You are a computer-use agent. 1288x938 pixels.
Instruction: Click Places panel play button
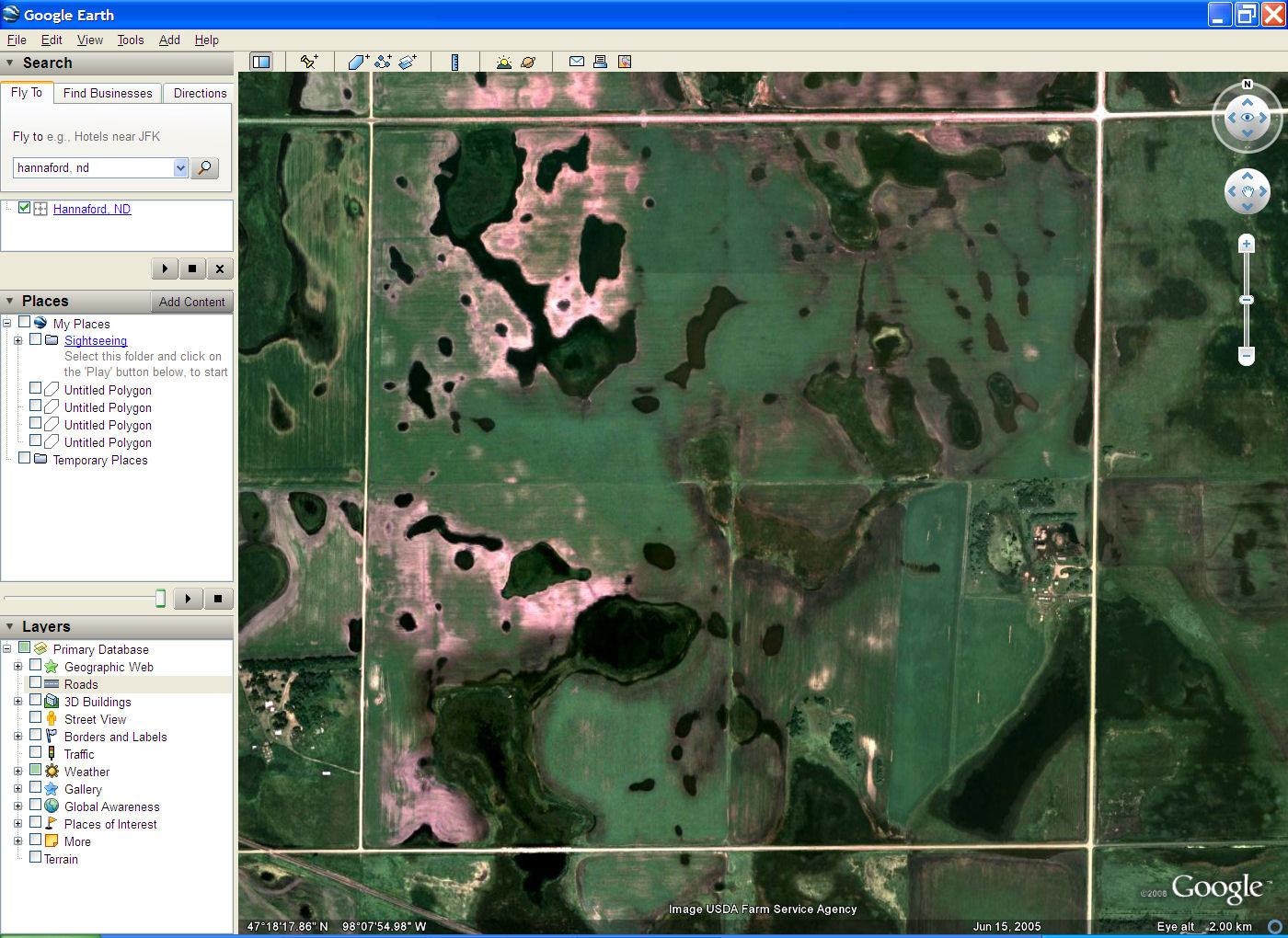point(188,599)
